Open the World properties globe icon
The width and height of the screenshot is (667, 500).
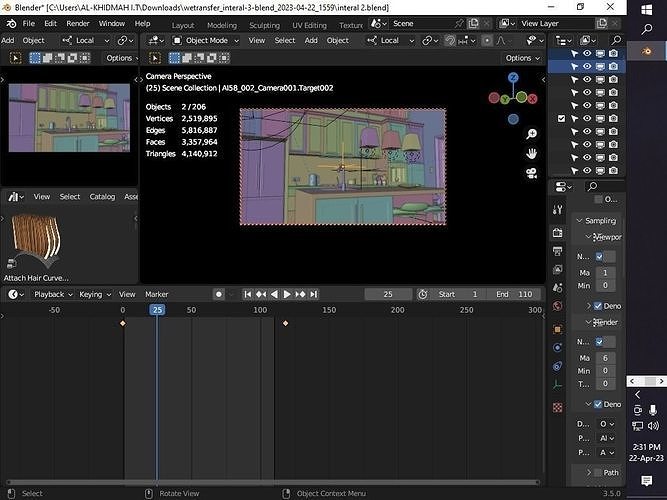click(558, 304)
